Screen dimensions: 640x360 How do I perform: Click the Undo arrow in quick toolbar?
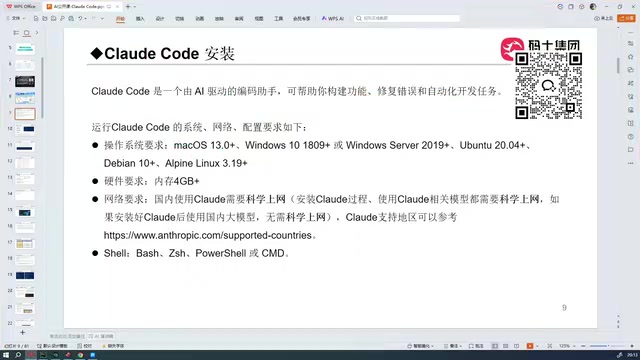[x=80, y=18]
